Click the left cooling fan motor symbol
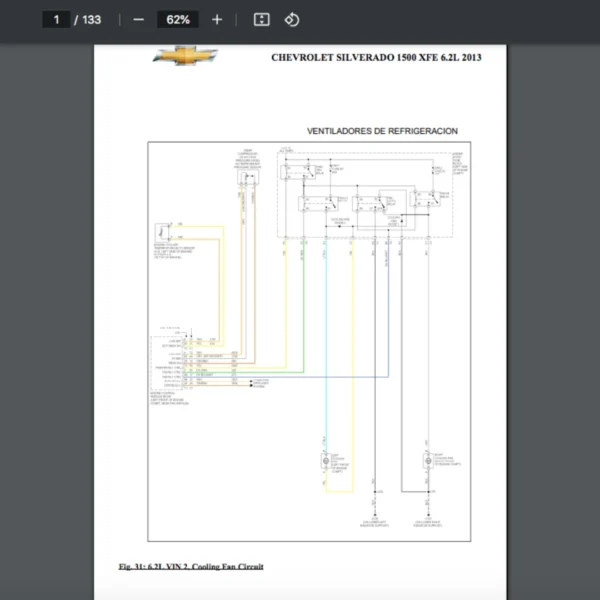Viewport: 600px width, 600px height. pos(326,460)
